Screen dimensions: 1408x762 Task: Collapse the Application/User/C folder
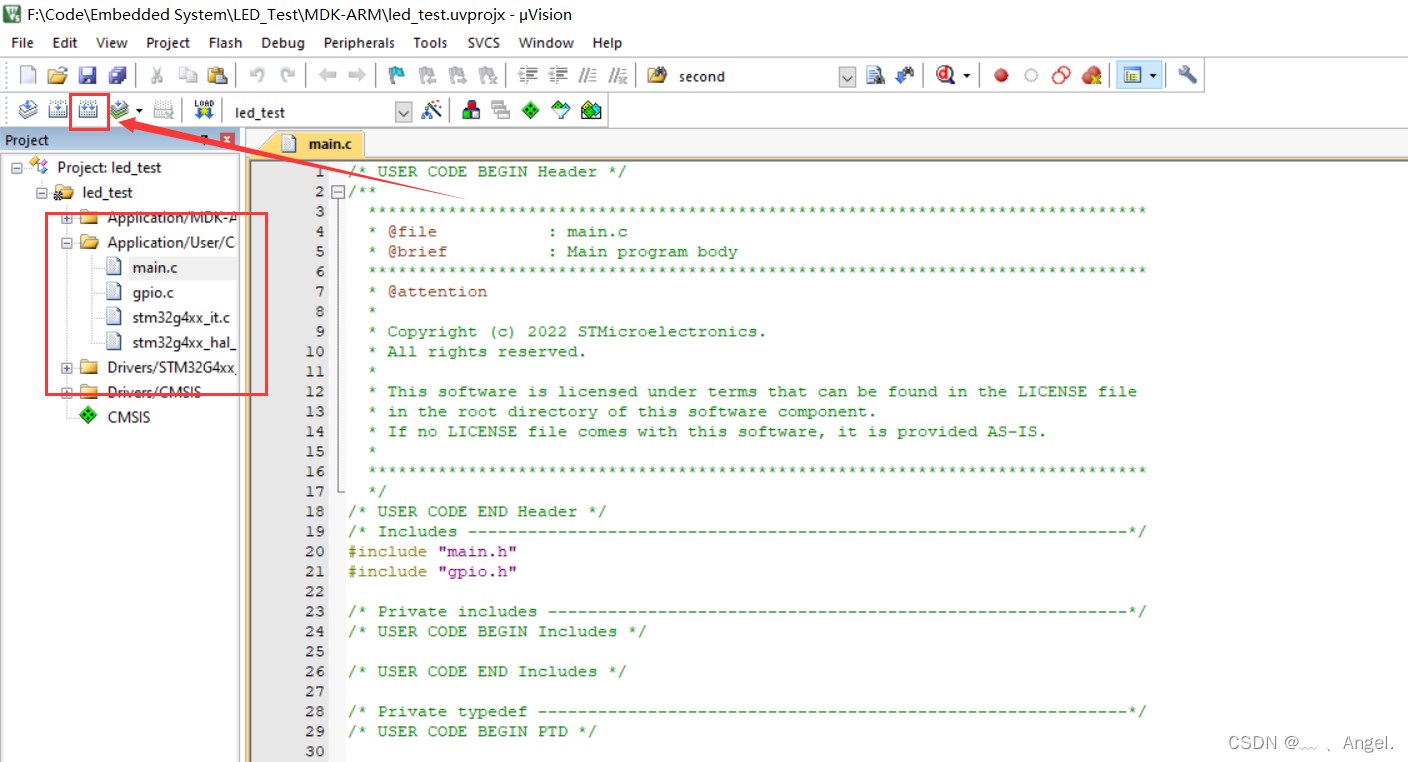67,242
